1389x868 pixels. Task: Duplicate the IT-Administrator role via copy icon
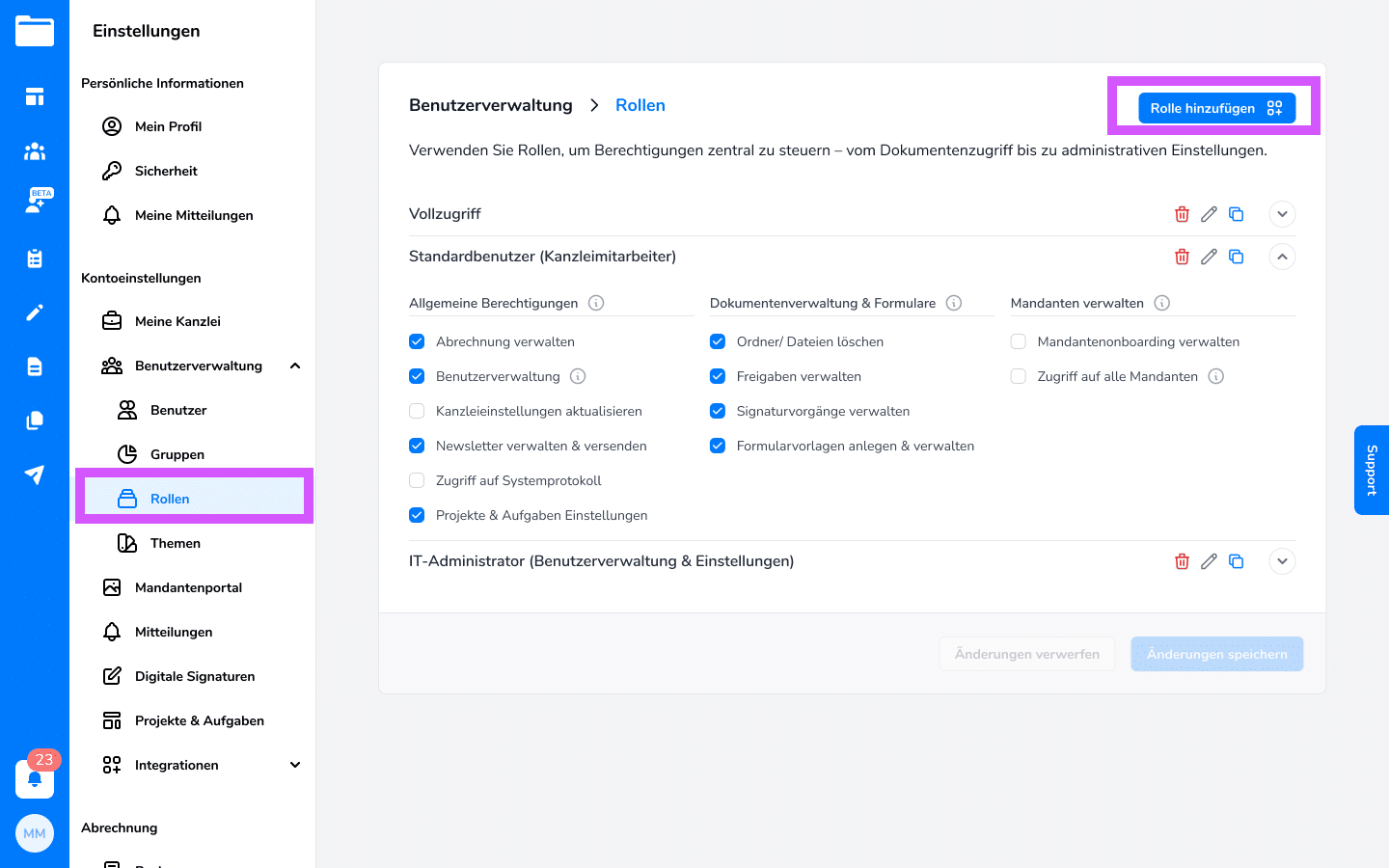[x=1236, y=561]
